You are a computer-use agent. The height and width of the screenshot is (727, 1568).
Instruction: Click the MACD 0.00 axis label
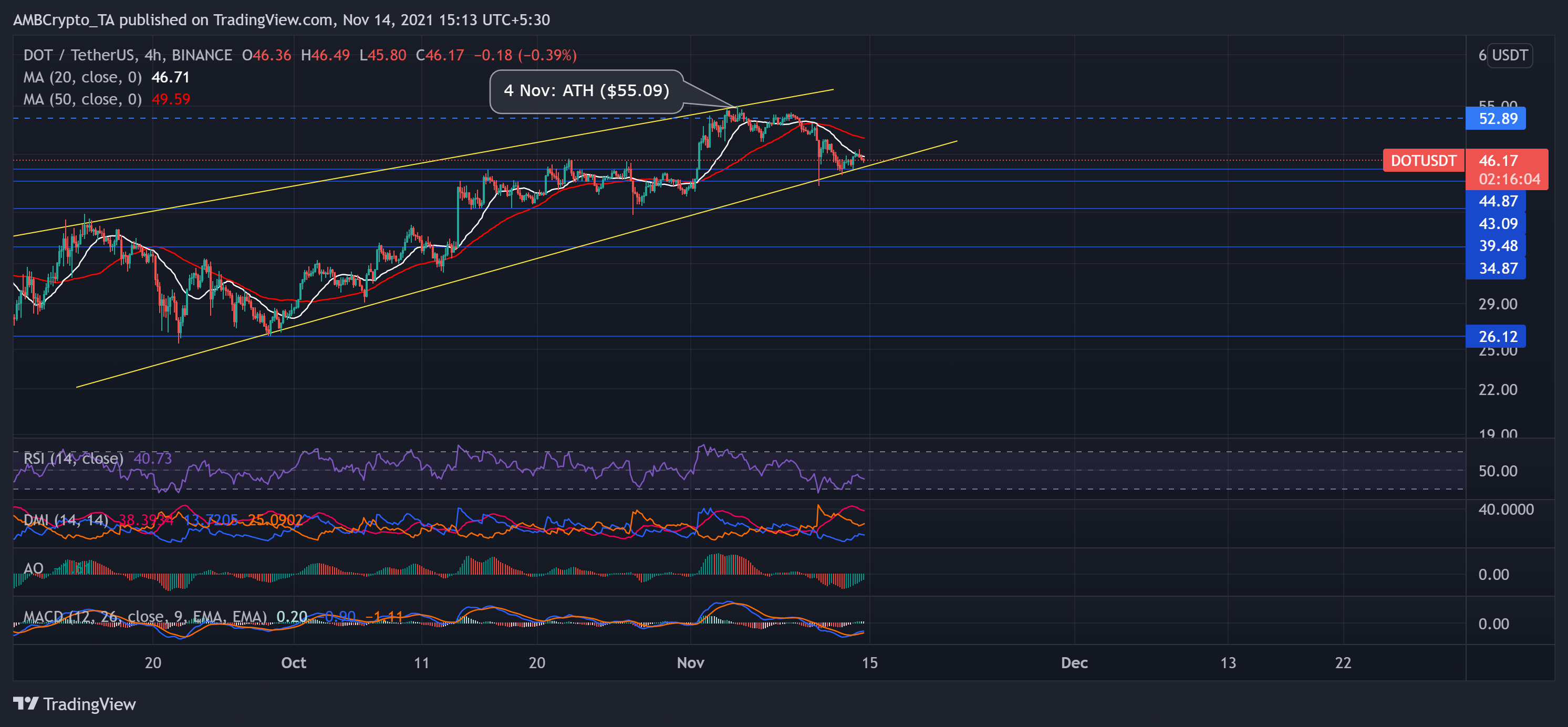(1494, 624)
